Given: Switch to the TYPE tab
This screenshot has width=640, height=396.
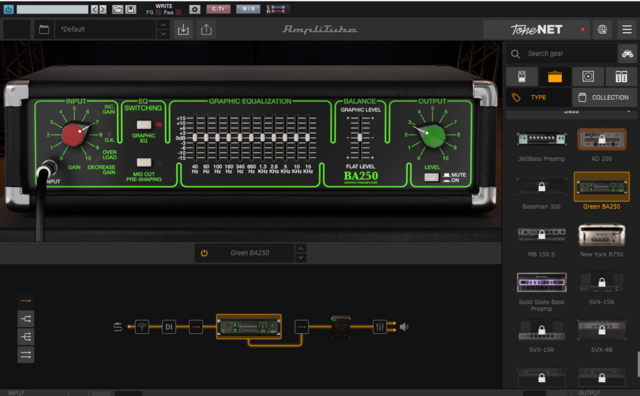Looking at the screenshot, I should [538, 98].
